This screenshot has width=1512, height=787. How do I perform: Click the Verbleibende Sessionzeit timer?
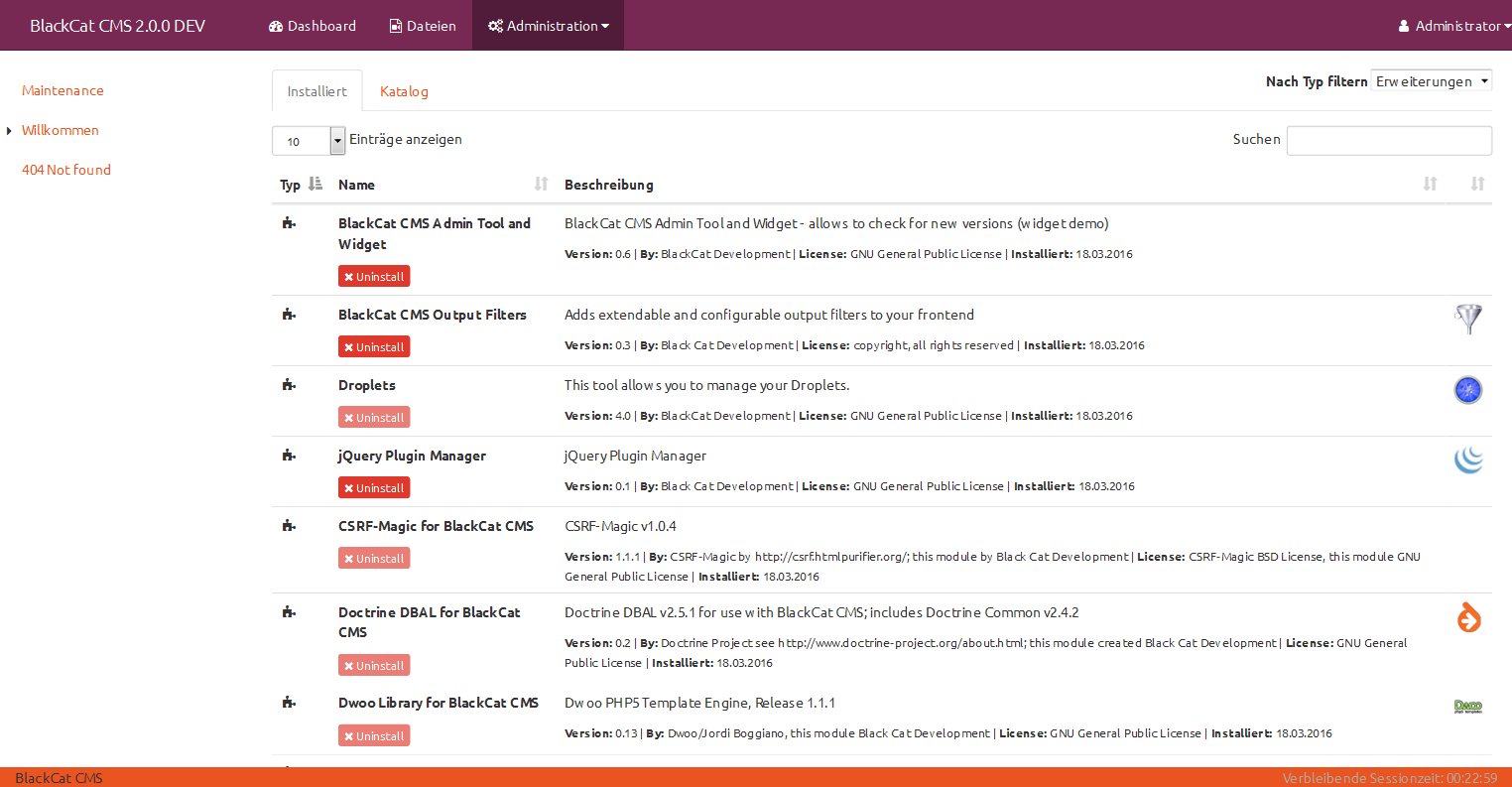click(1390, 778)
